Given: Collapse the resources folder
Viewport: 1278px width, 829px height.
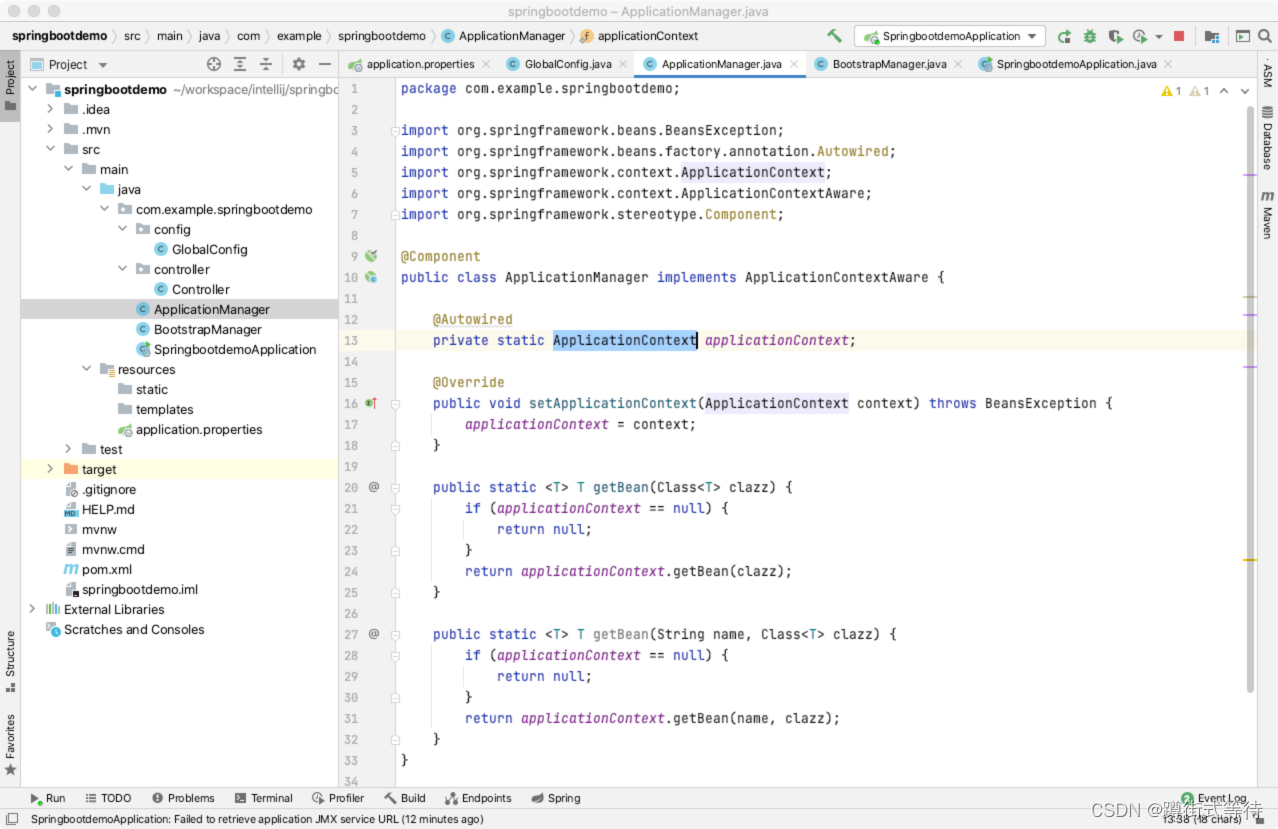Looking at the screenshot, I should pyautogui.click(x=86, y=369).
